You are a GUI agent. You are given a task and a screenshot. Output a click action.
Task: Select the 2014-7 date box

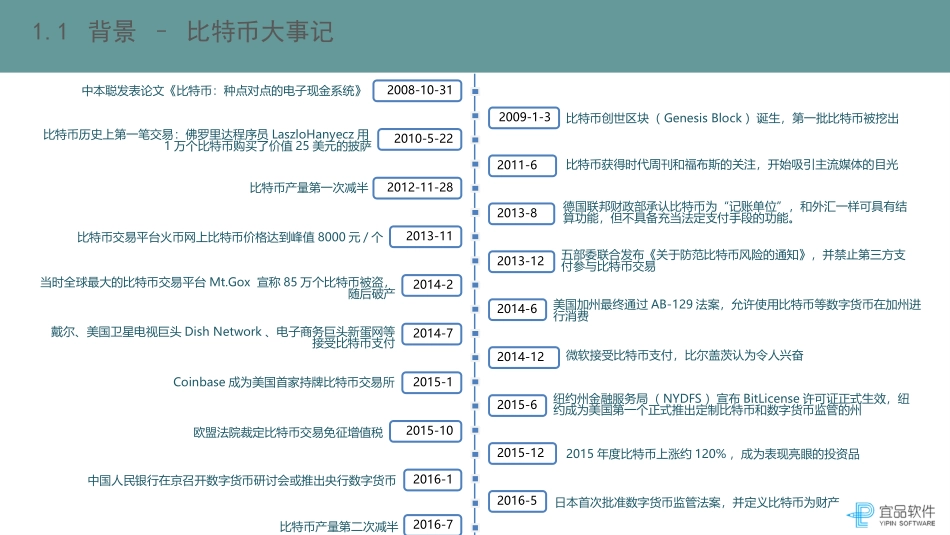[432, 333]
